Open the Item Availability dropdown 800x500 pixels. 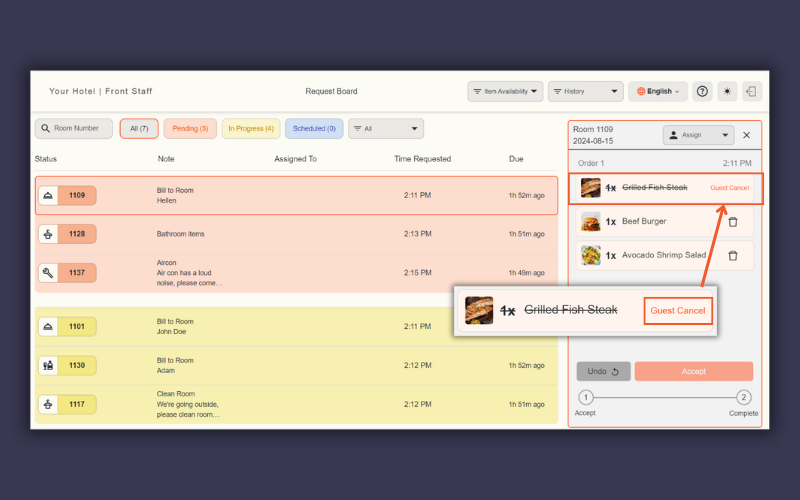pos(505,91)
